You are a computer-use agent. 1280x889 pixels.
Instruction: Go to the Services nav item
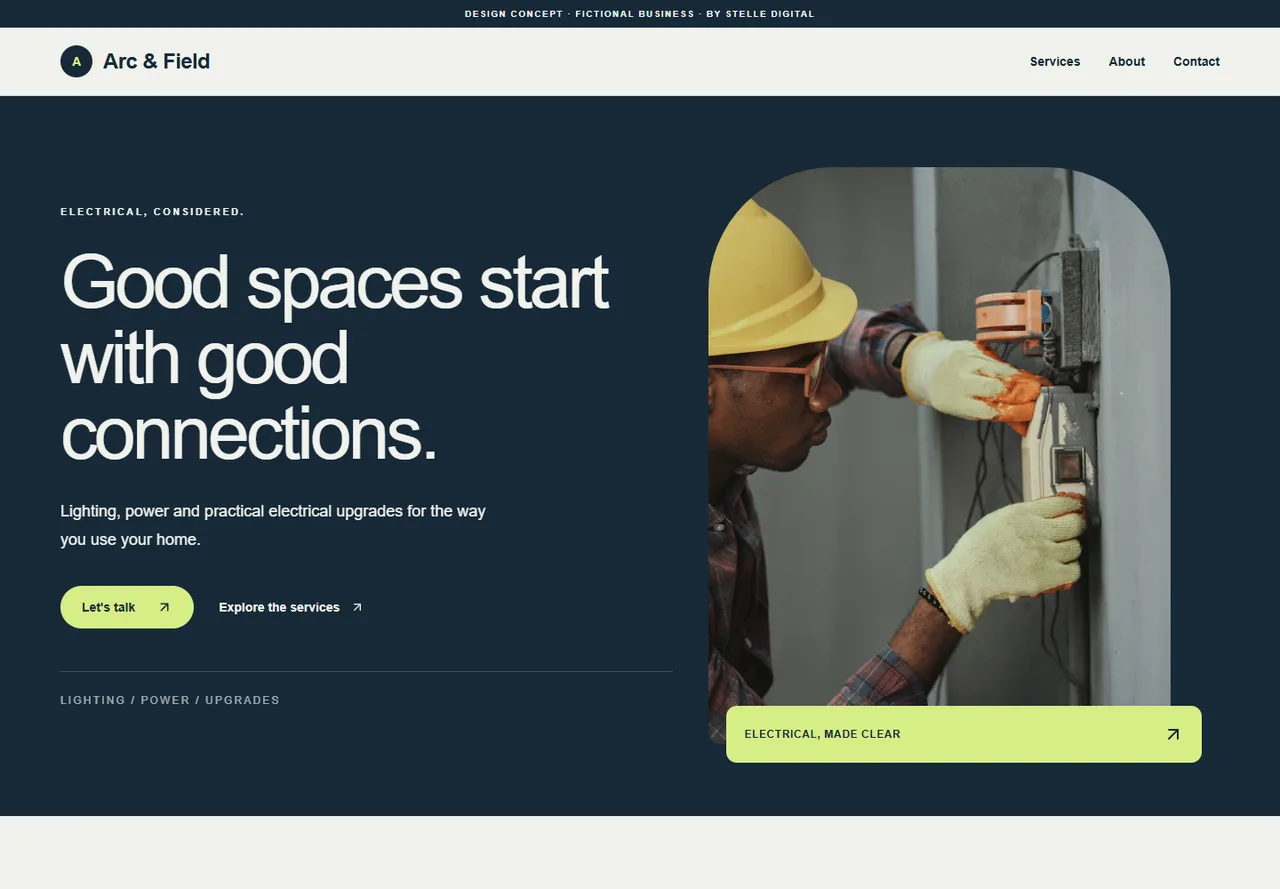coord(1055,61)
